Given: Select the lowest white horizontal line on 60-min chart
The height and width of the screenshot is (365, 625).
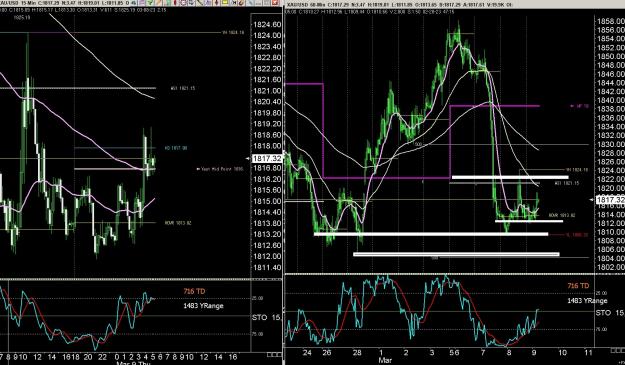Looking at the screenshot, I should [x=456, y=254].
